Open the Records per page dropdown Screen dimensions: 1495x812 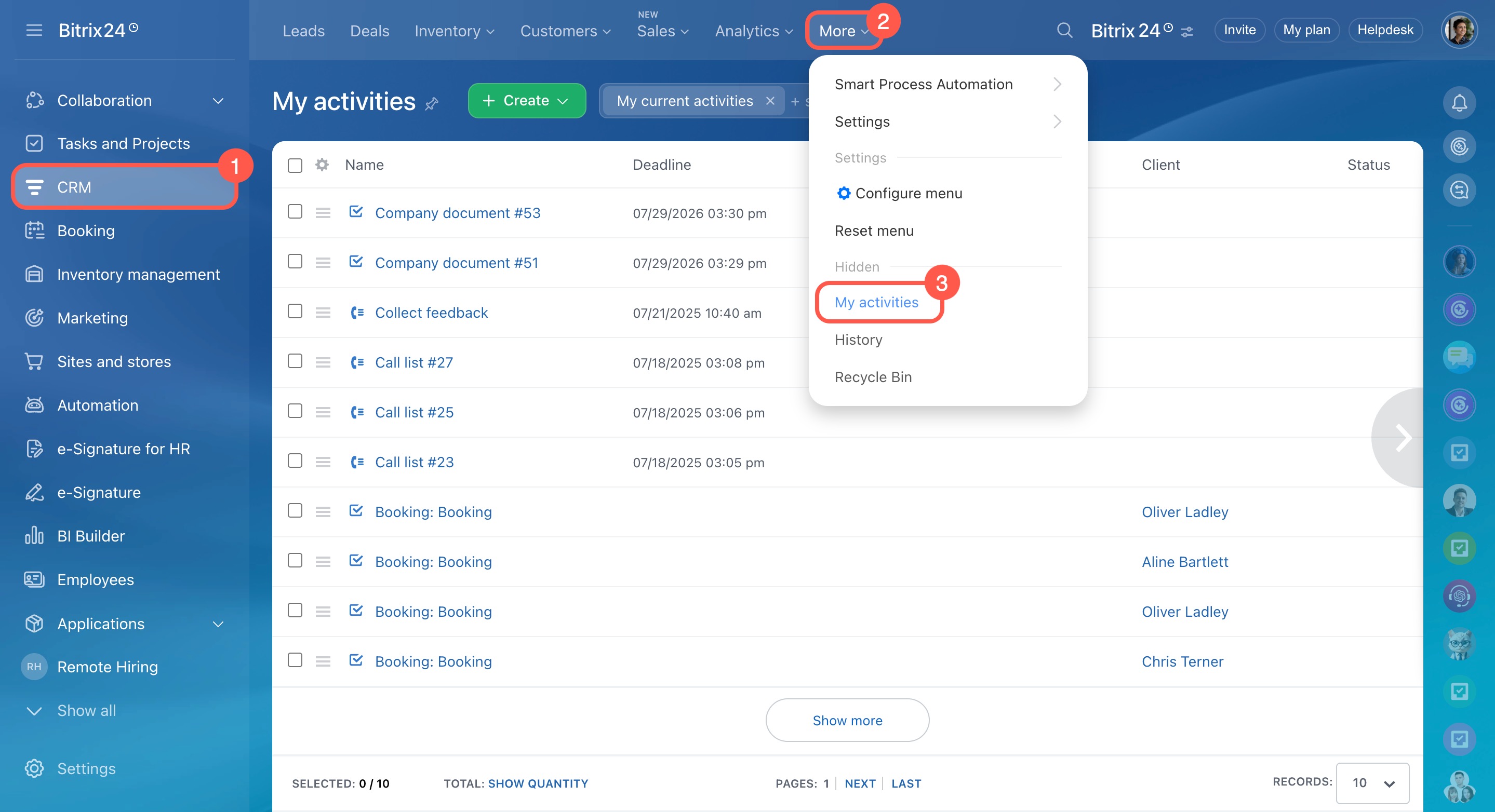1372,783
